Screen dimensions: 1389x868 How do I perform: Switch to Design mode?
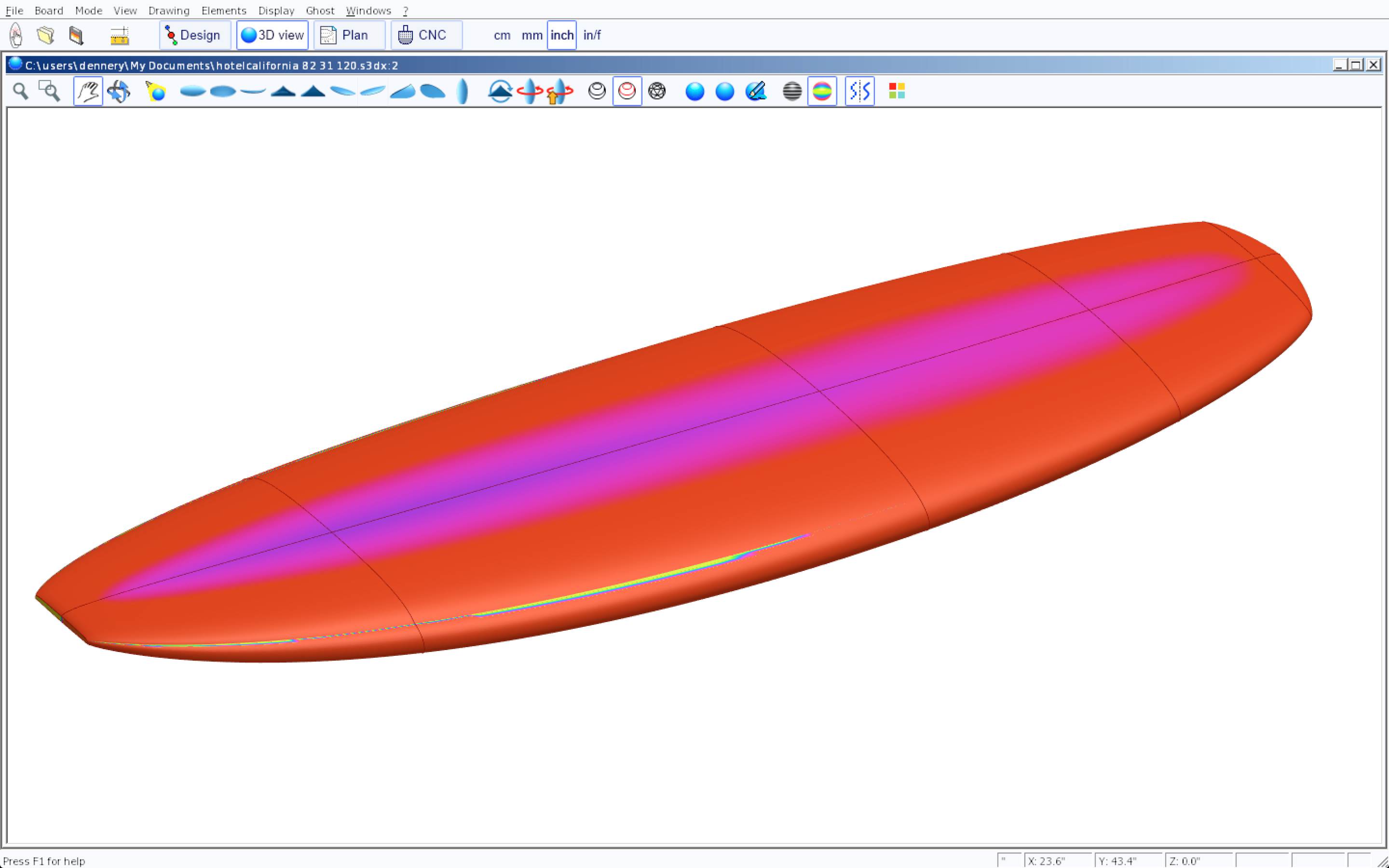194,35
